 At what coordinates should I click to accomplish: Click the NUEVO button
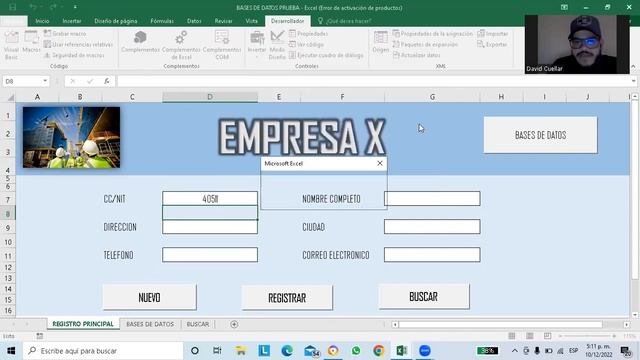[x=149, y=297]
